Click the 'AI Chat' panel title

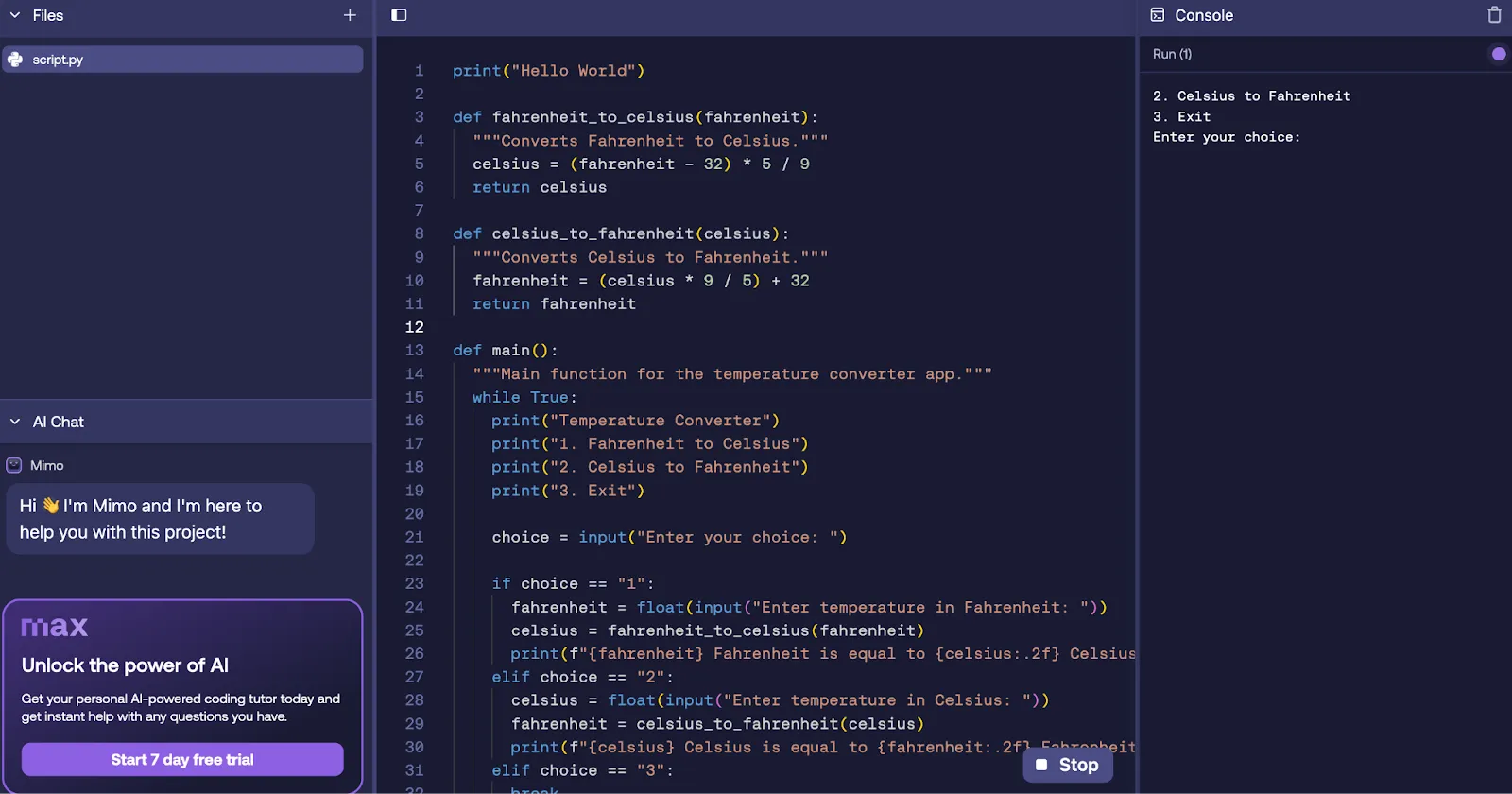(59, 422)
